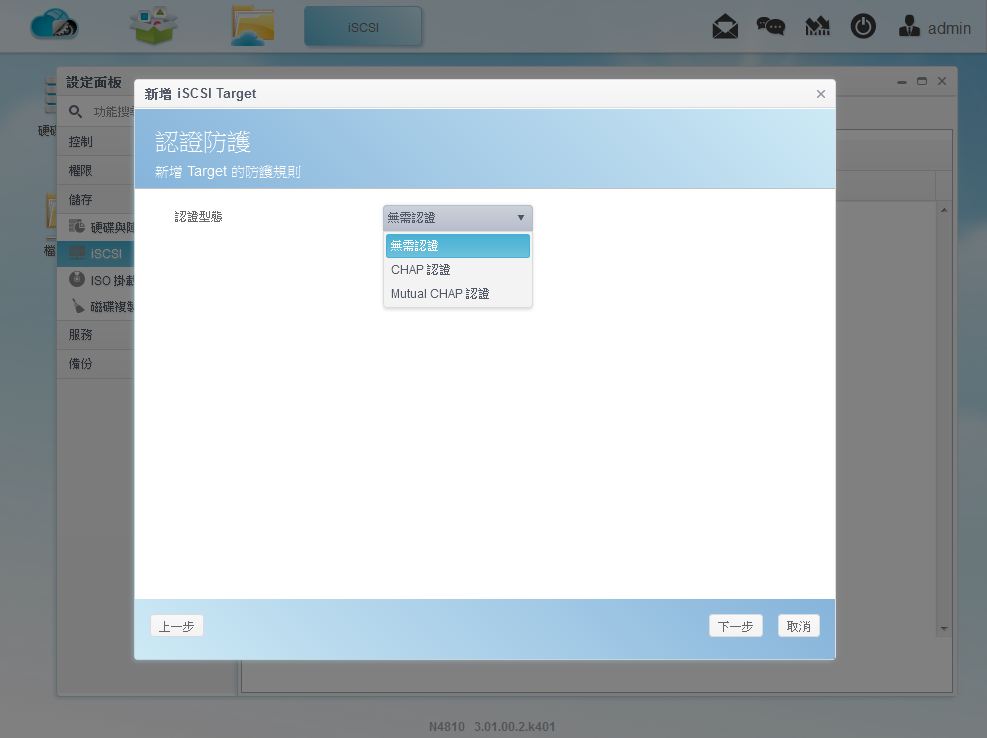Open the chat messages bubble icon
Screen dimensions: 987x738
click(770, 26)
